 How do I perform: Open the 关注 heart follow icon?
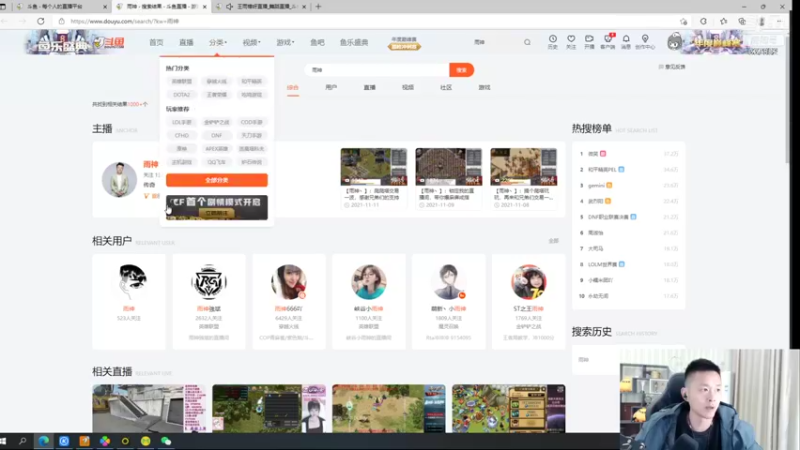coord(571,42)
